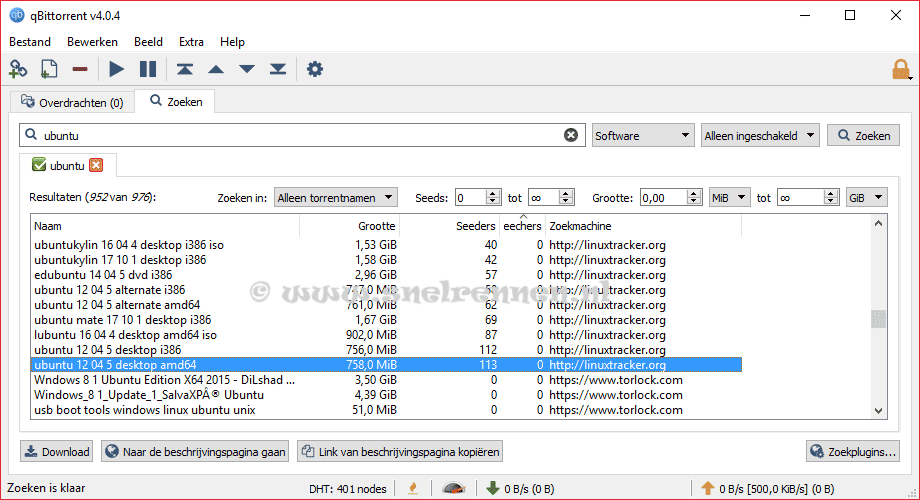Switch to the Overdrachten (0) tab
This screenshot has width=920, height=500.
[x=72, y=102]
